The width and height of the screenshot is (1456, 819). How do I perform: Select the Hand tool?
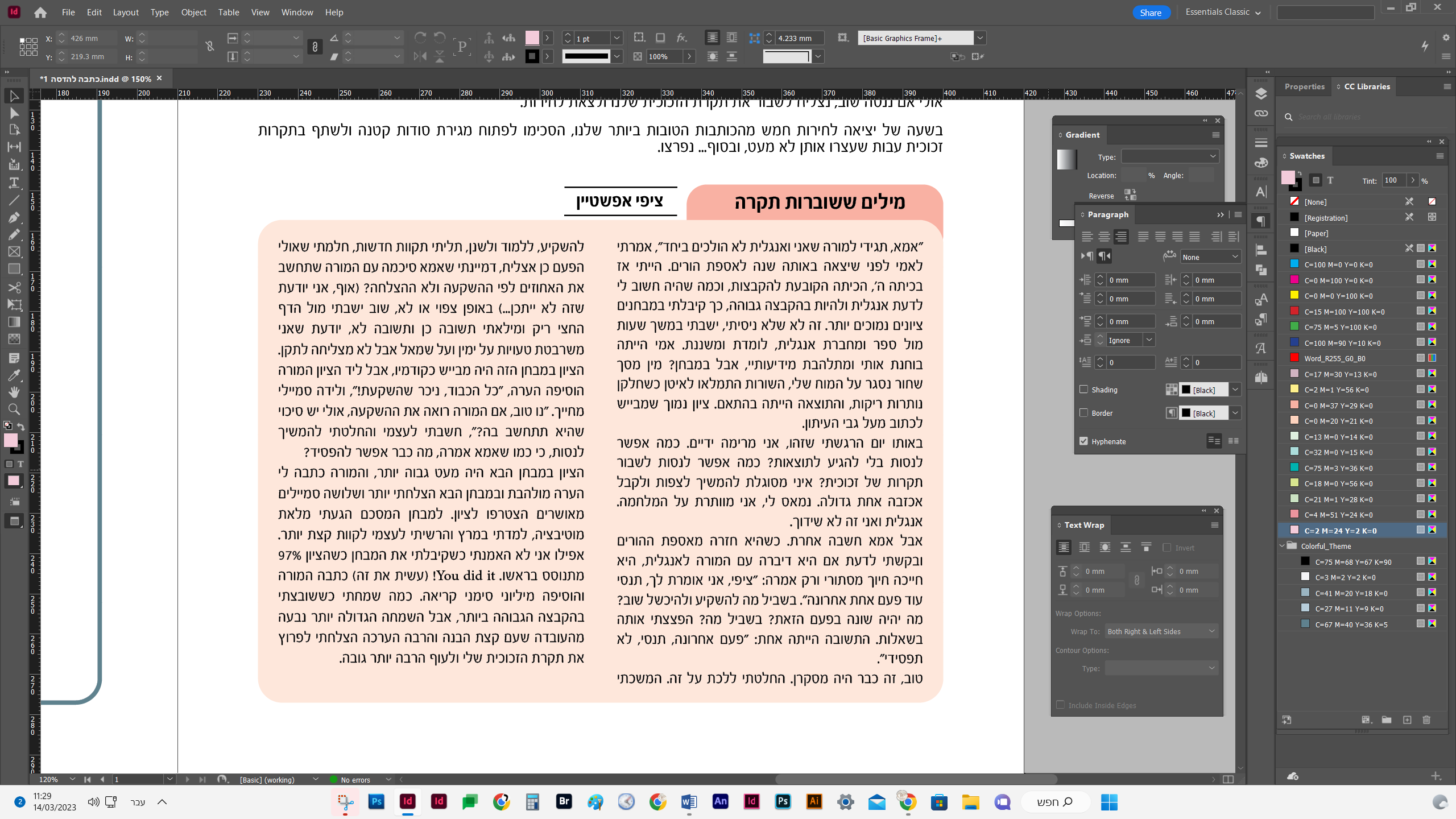coord(14,392)
